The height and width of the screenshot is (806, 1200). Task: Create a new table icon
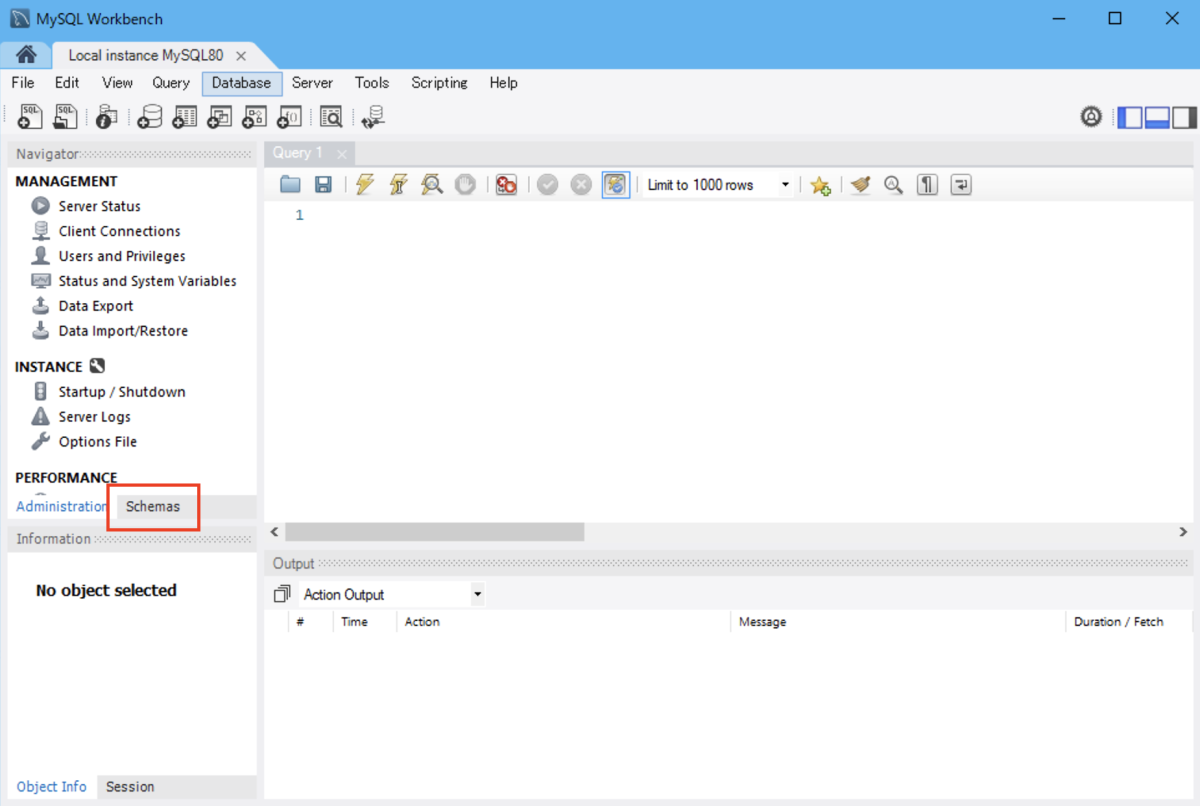184,117
